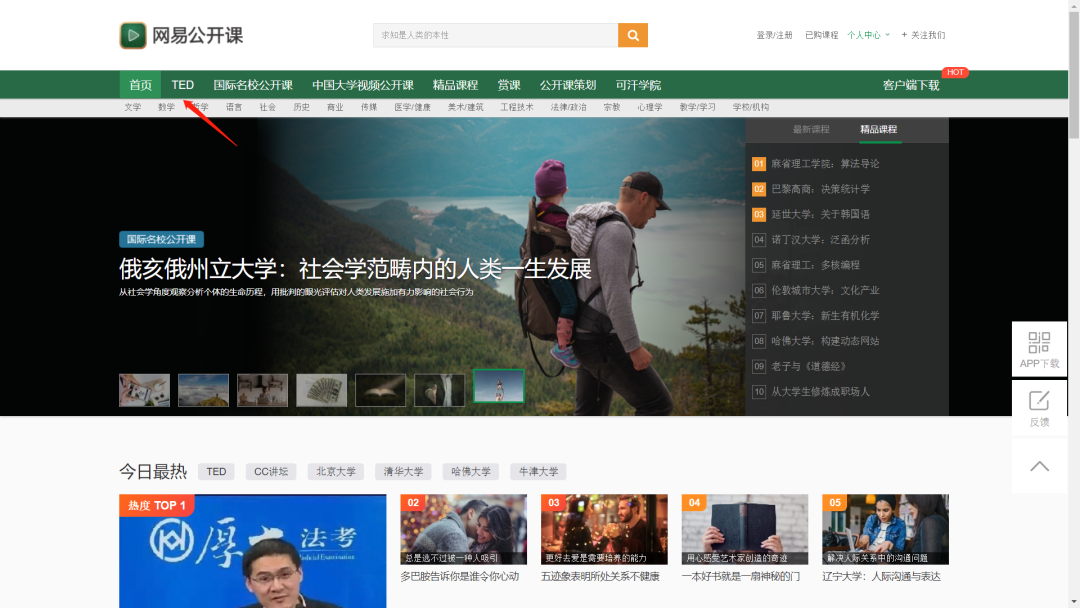
Task: Open 热度 TOP 1 video thumbnail
Action: pos(253,551)
